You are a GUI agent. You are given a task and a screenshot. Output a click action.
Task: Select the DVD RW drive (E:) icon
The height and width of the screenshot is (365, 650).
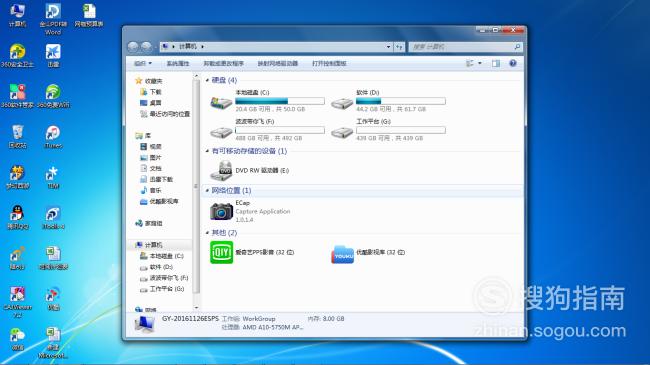click(x=221, y=170)
